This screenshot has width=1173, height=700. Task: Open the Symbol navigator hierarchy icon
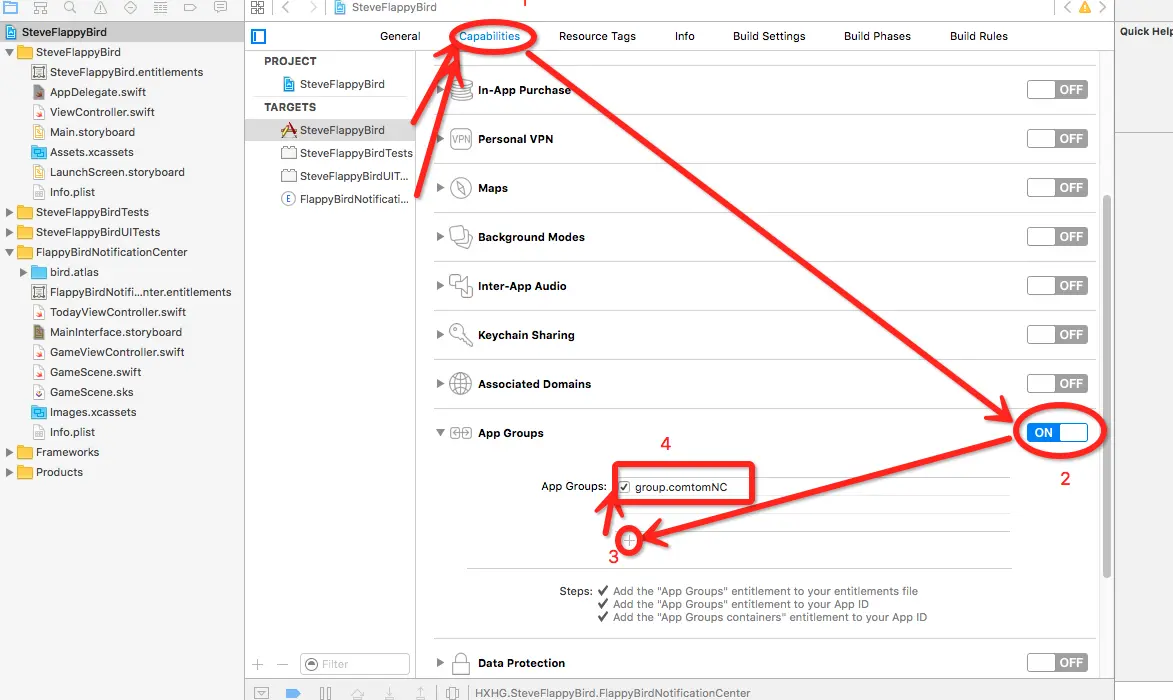click(40, 7)
